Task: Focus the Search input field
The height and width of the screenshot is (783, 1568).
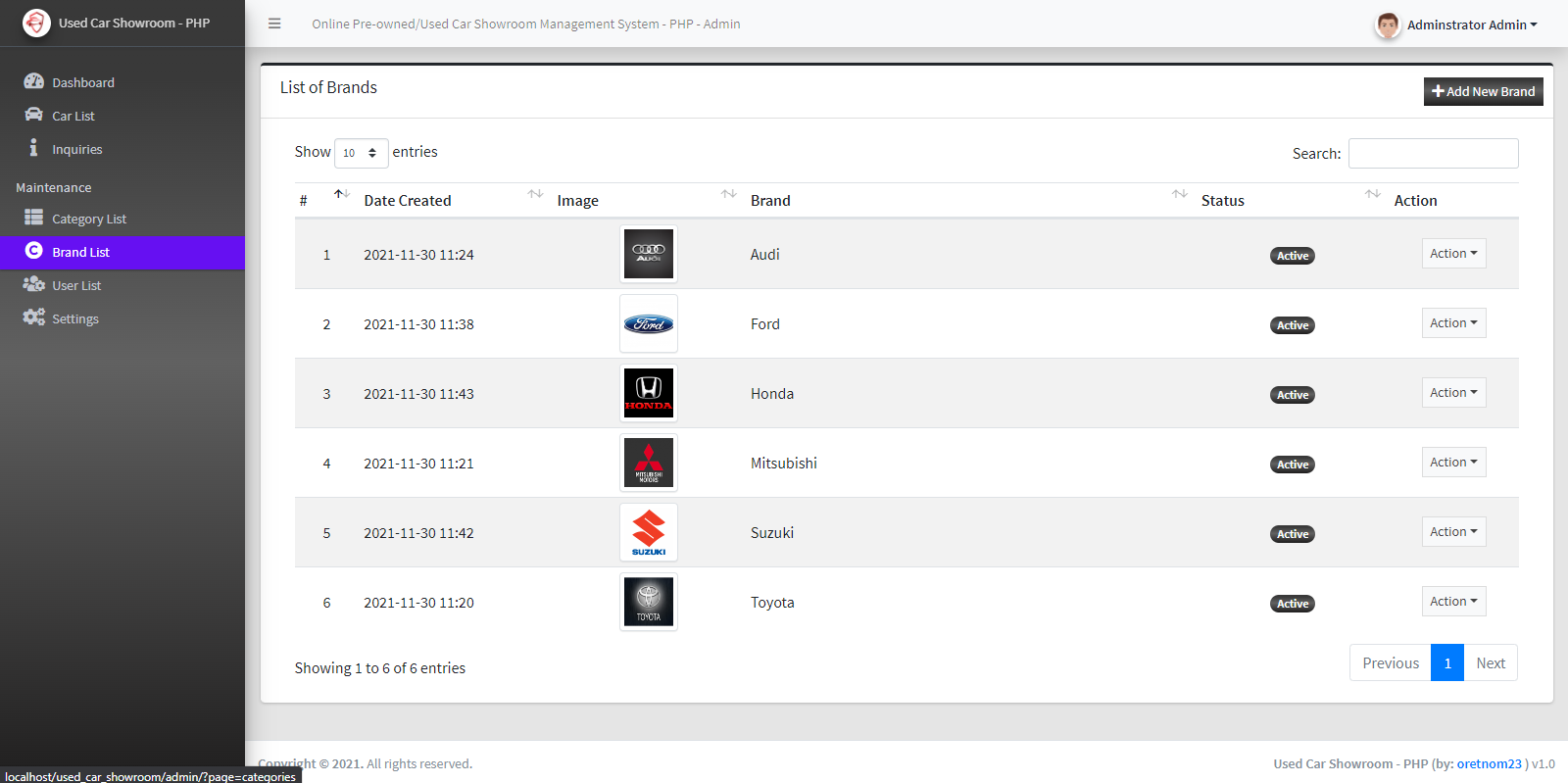Action: [1433, 153]
